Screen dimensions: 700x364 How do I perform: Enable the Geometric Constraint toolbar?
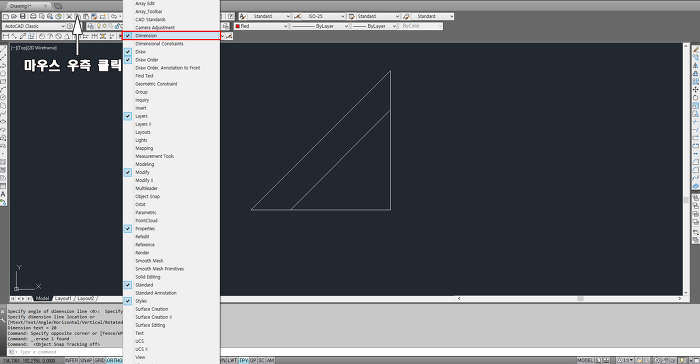tap(171, 84)
